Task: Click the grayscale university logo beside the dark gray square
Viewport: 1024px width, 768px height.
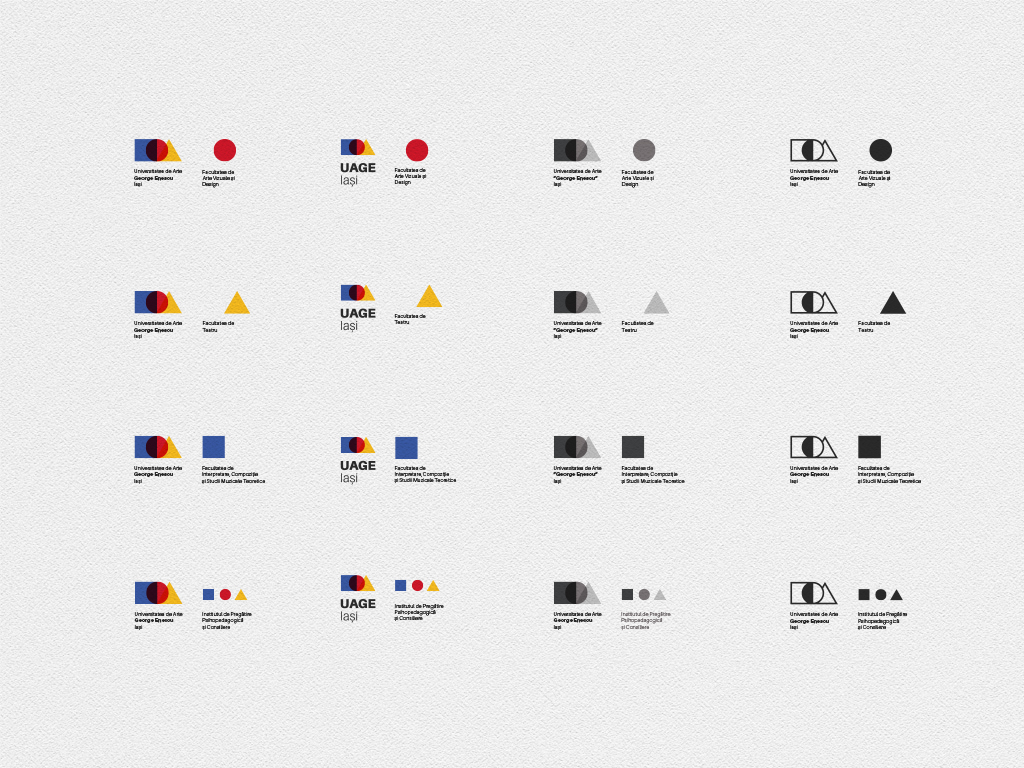Action: click(x=577, y=447)
